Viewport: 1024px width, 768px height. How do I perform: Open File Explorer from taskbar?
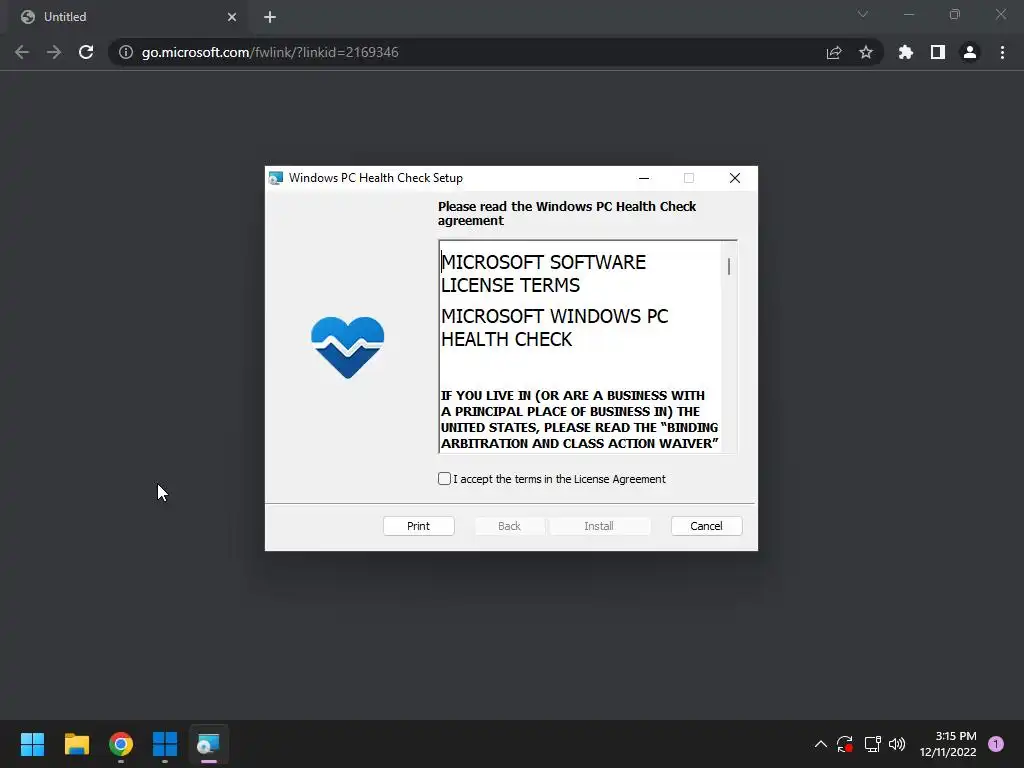coord(76,744)
